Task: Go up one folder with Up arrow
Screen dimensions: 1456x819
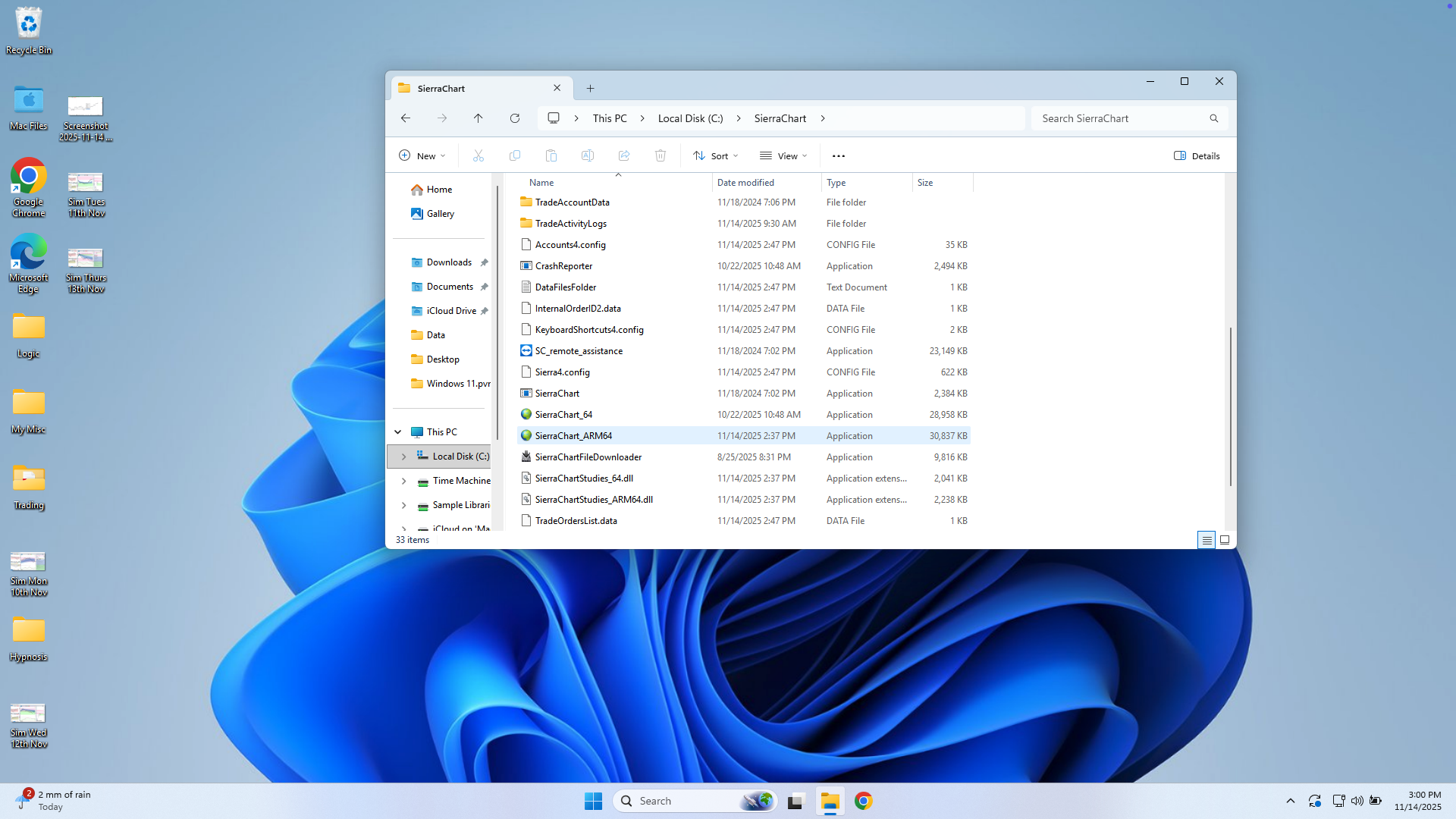Action: coord(478,118)
